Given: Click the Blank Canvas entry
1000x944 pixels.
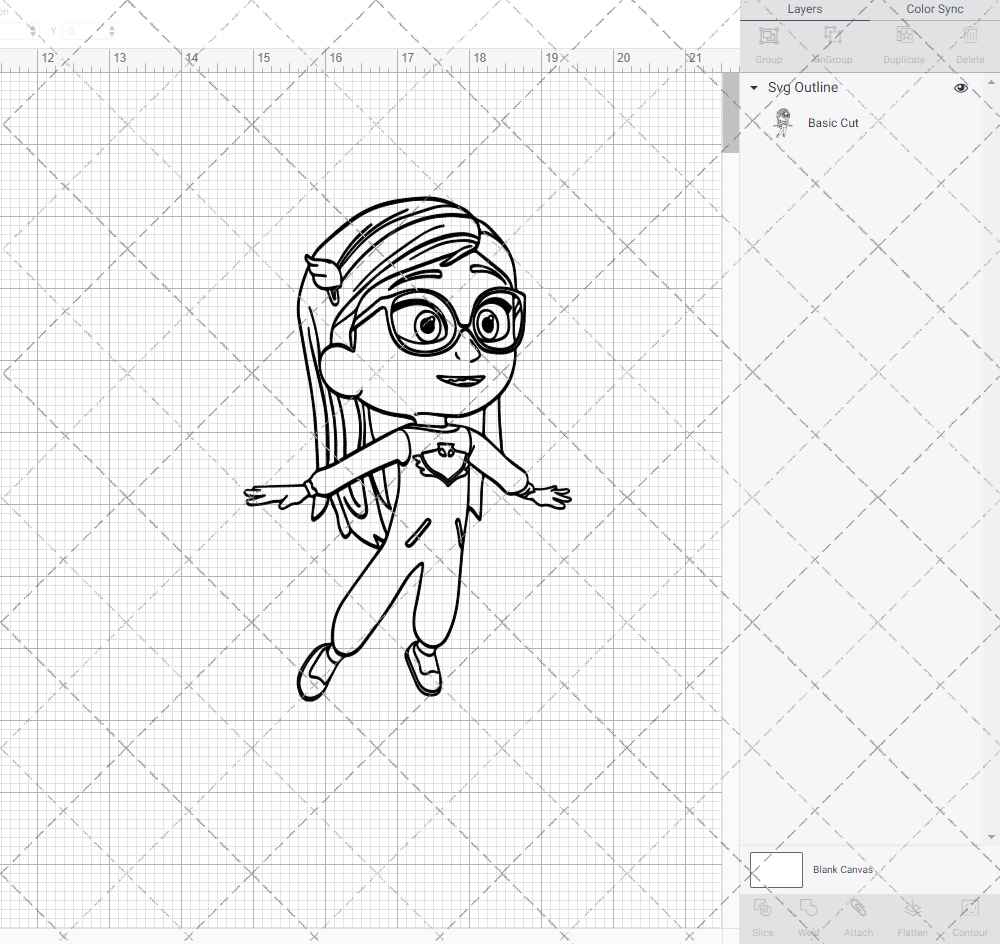Looking at the screenshot, I should (x=843, y=869).
